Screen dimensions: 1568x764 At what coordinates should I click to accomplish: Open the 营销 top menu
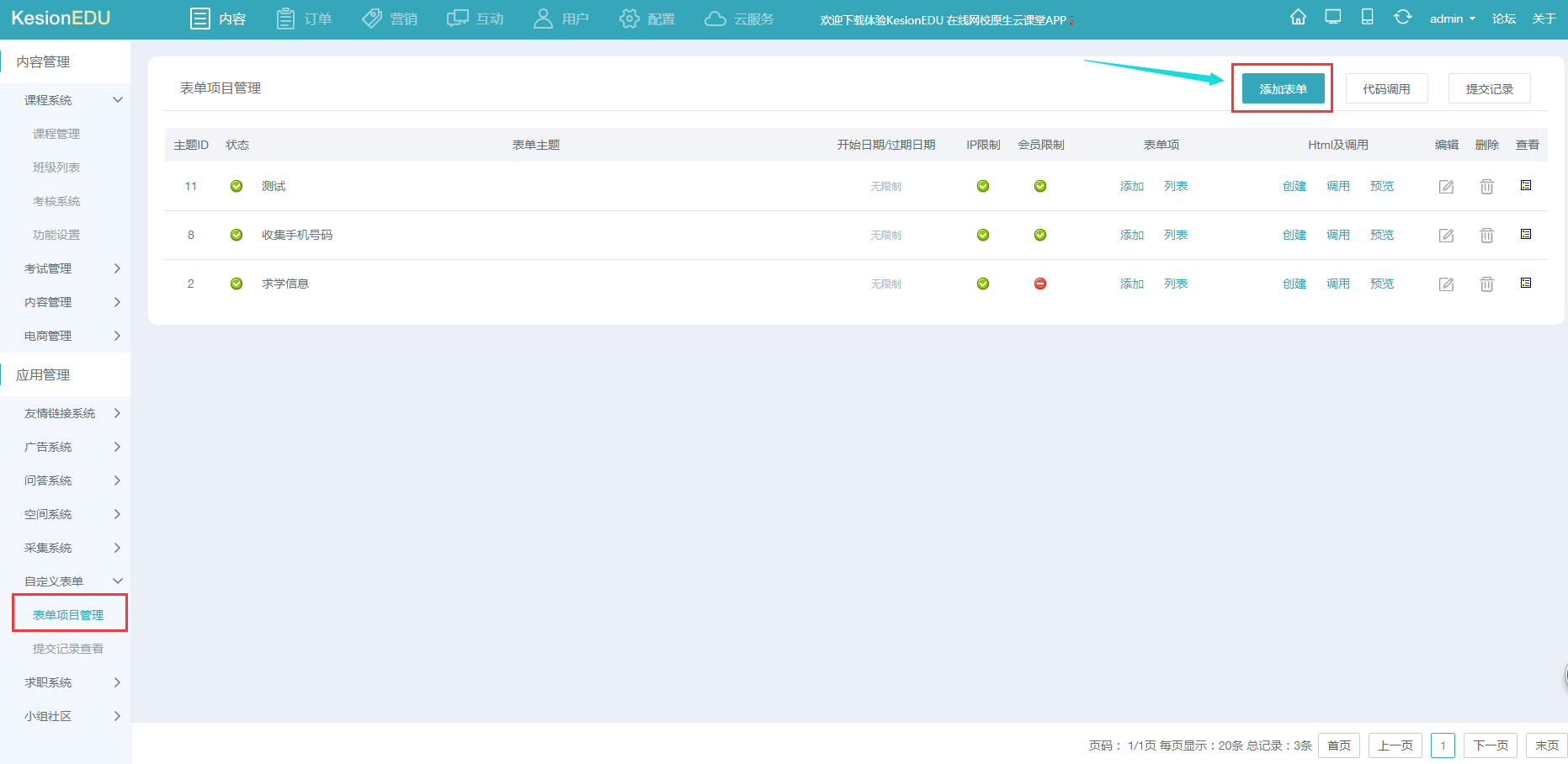tap(390, 19)
